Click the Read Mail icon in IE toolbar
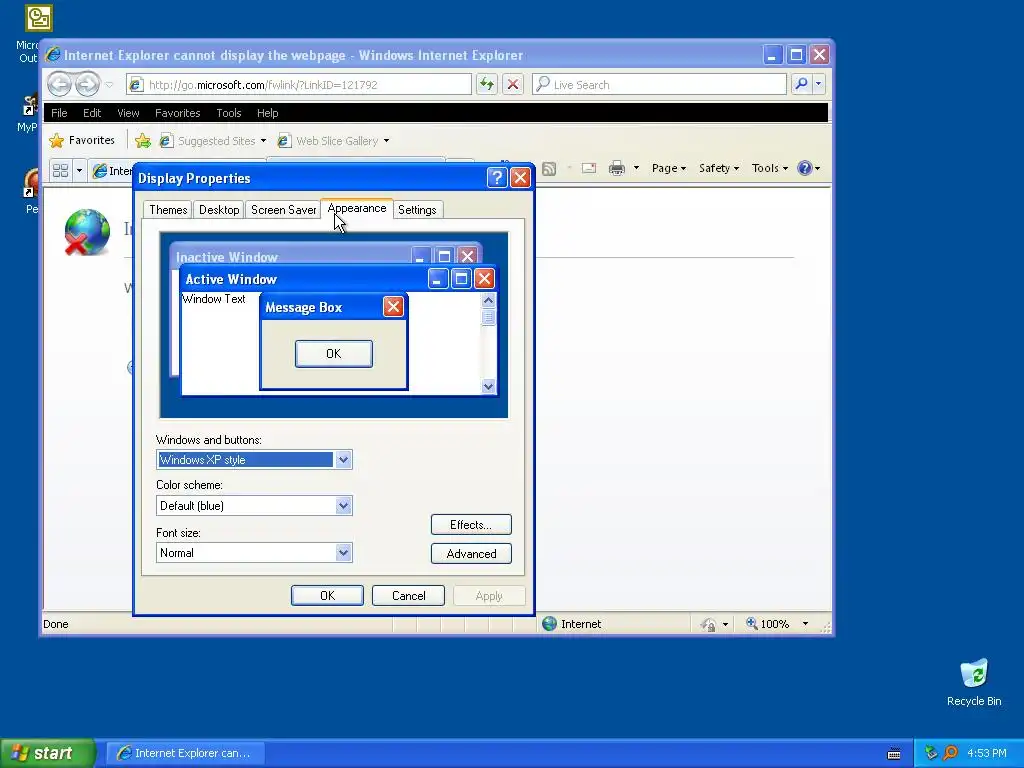 588,168
